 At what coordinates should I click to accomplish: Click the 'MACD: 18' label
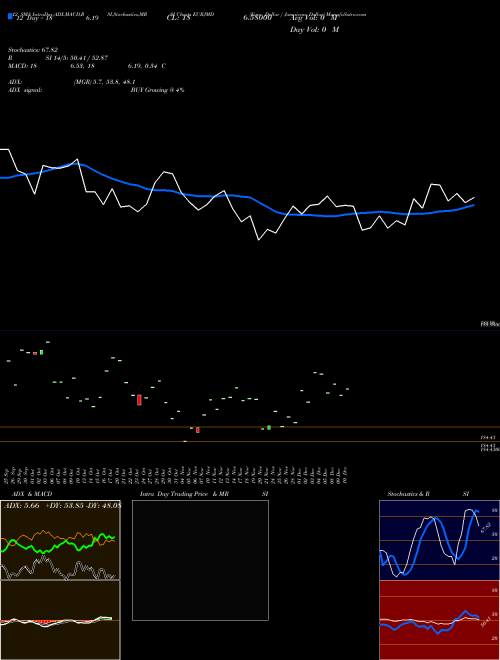coord(23,66)
